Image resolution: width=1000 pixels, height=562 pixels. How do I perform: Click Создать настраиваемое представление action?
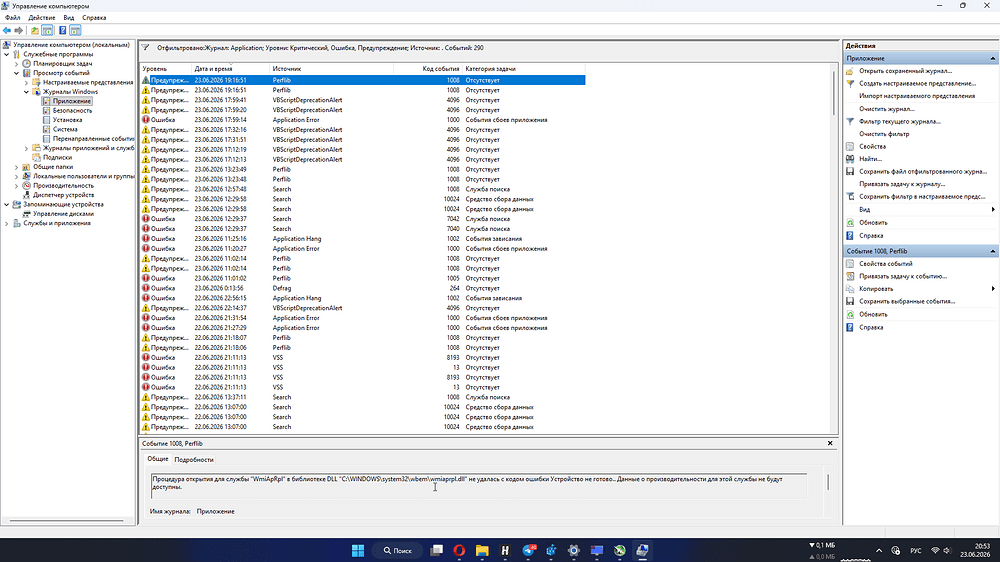click(917, 84)
